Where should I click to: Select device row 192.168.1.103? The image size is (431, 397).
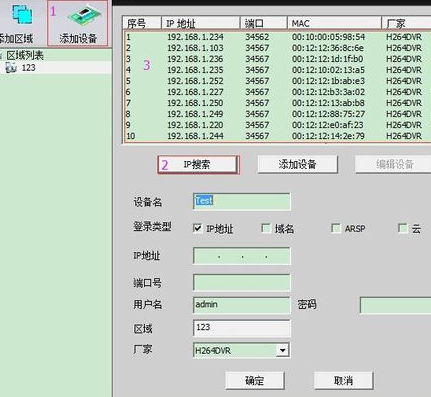point(277,48)
